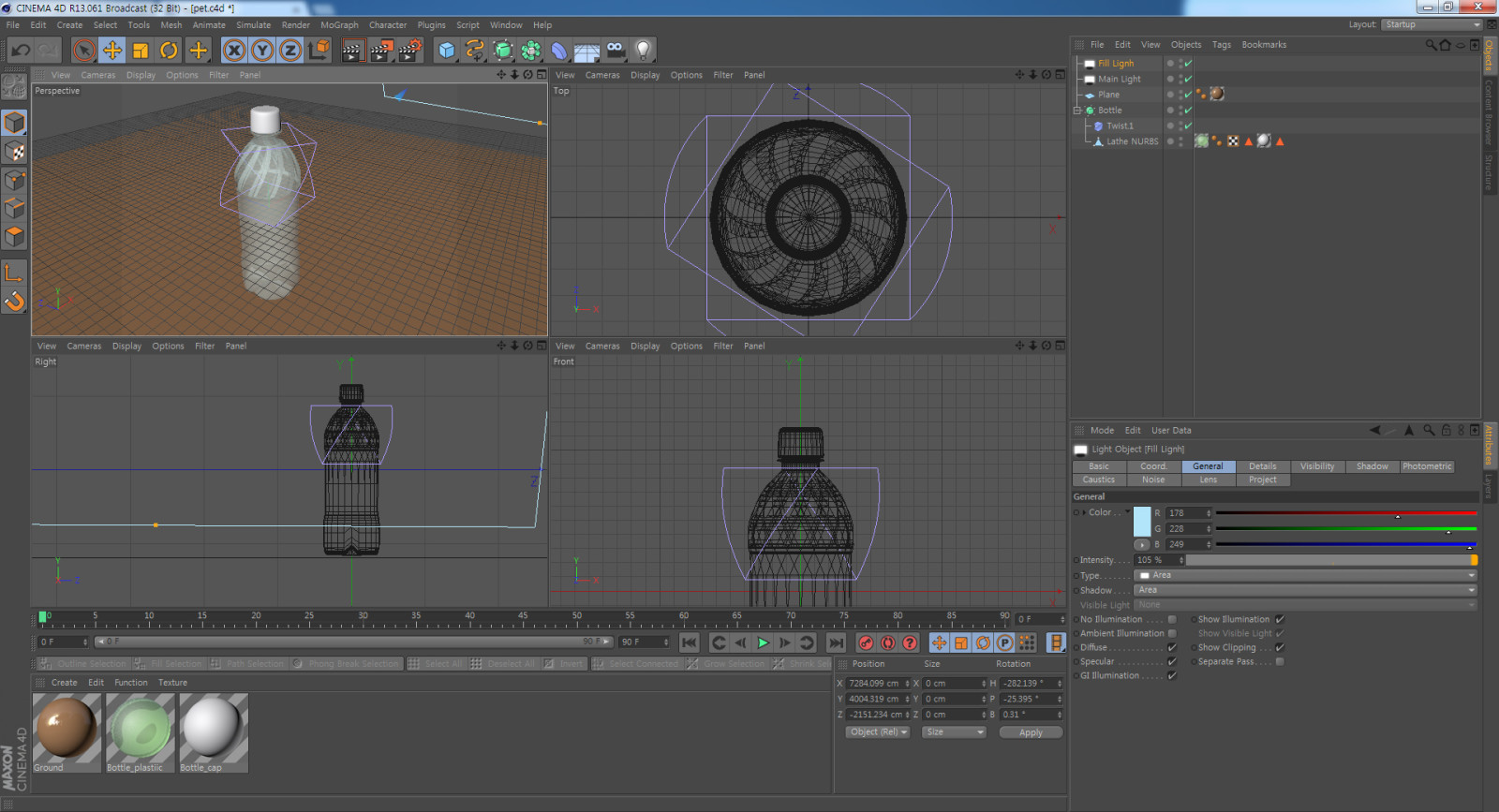Open the MoGraph menu
This screenshot has height=812, width=1499.
[x=339, y=25]
